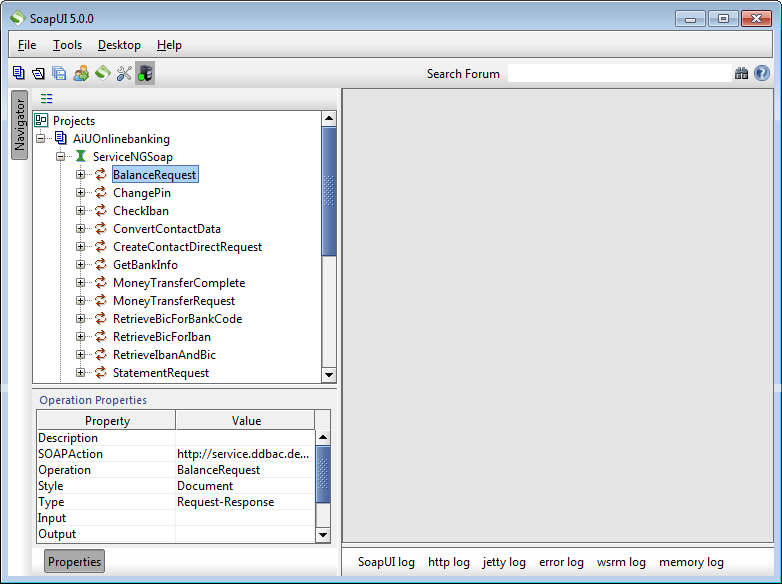Click the navigator tree toggle icon
Image resolution: width=782 pixels, height=584 pixels.
tap(46, 98)
